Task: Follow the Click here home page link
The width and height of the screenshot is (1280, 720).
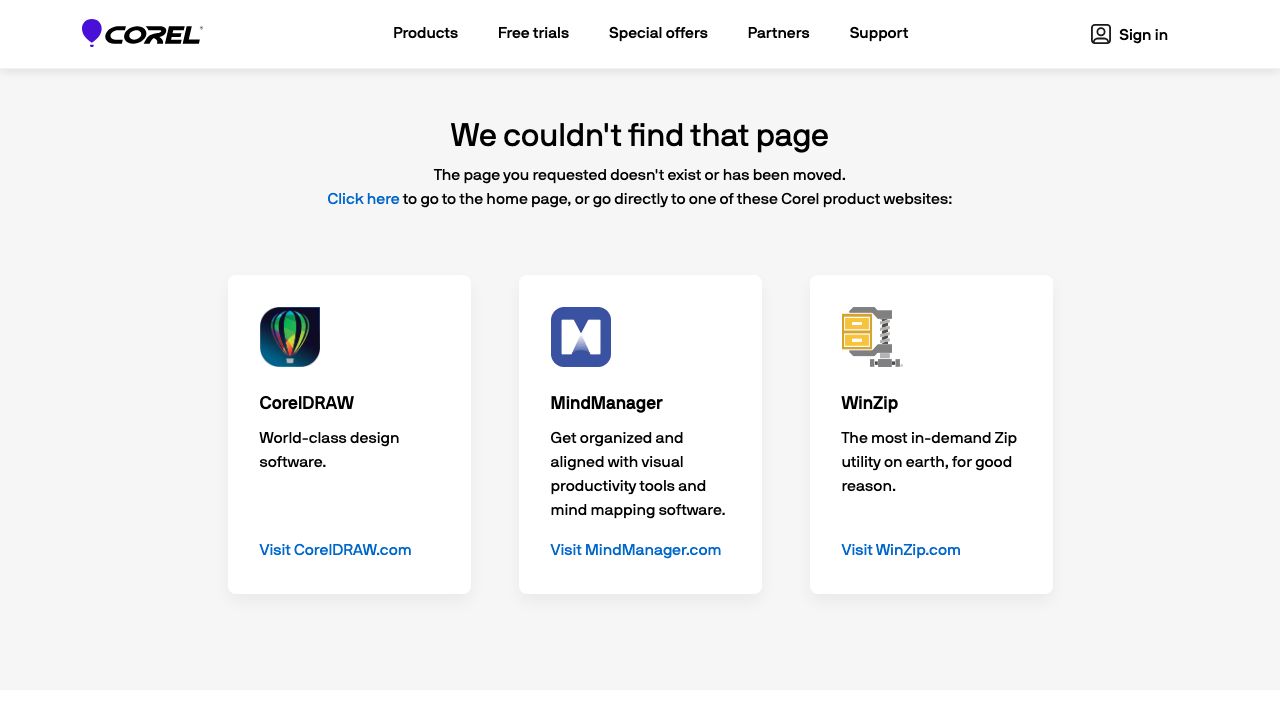Action: [363, 199]
